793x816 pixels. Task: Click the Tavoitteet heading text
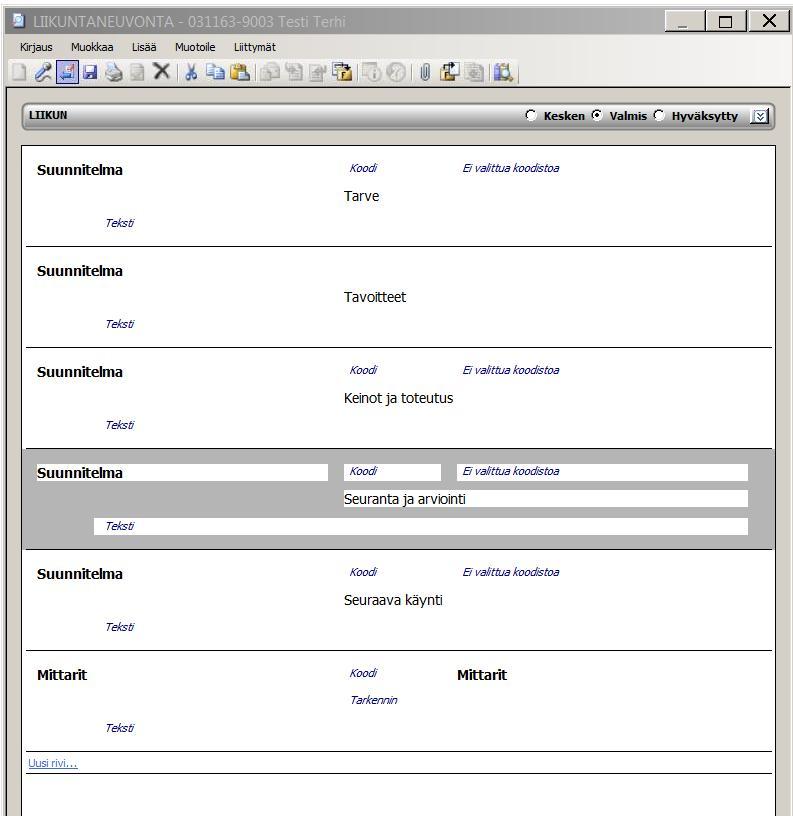coord(375,297)
